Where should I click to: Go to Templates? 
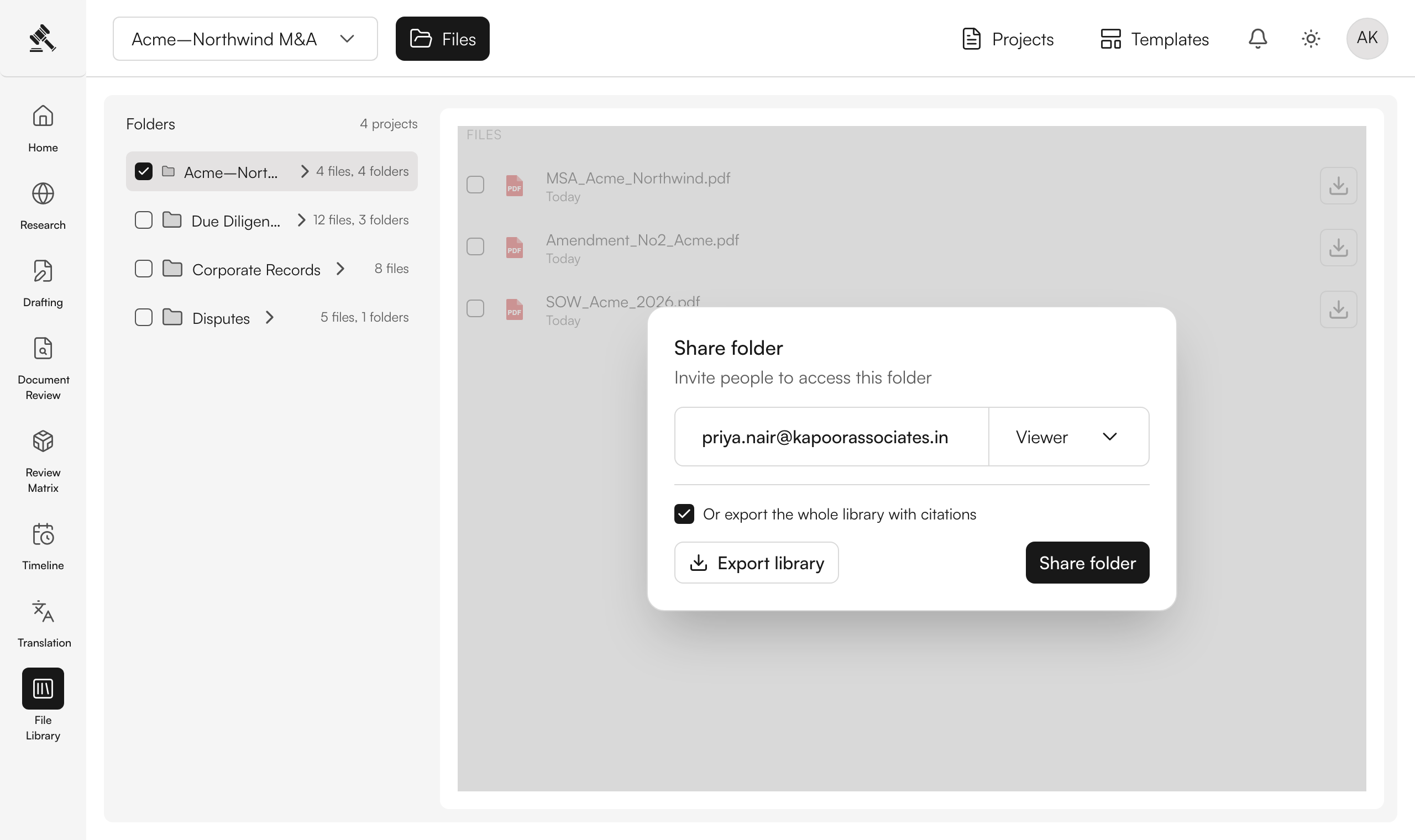tap(1154, 39)
